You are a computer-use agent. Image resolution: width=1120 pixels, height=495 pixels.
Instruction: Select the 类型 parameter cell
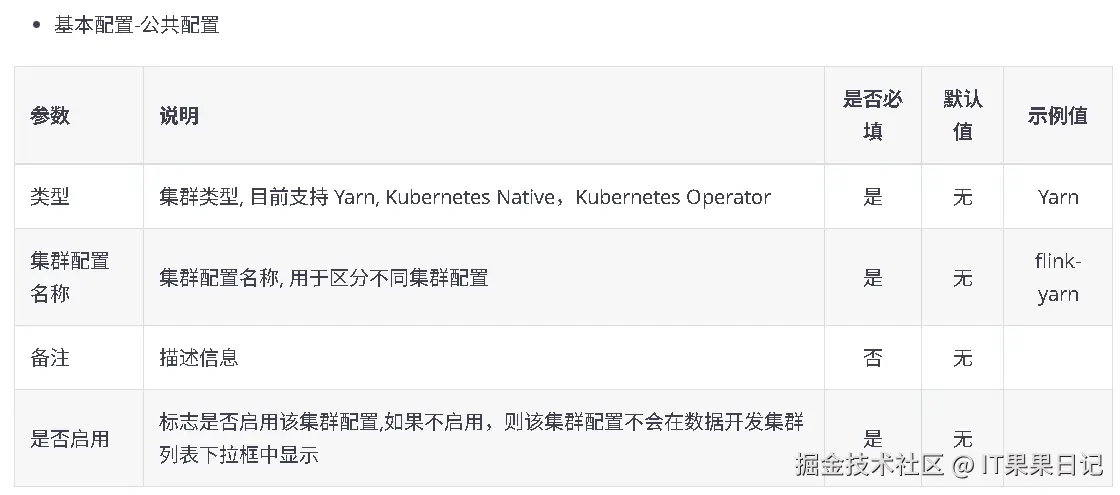point(50,197)
